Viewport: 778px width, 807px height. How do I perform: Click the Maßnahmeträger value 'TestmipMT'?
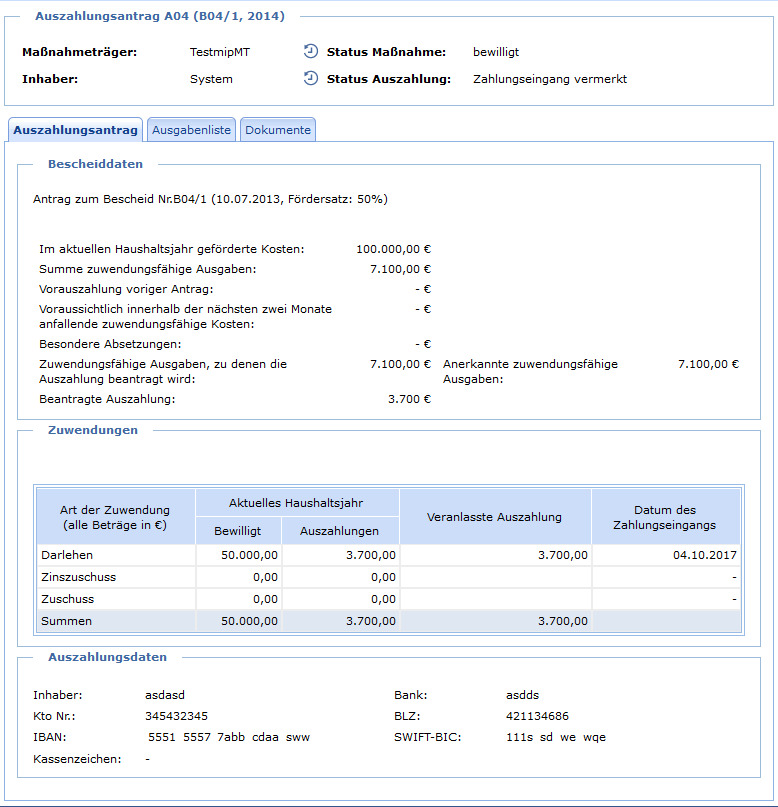coord(220,52)
